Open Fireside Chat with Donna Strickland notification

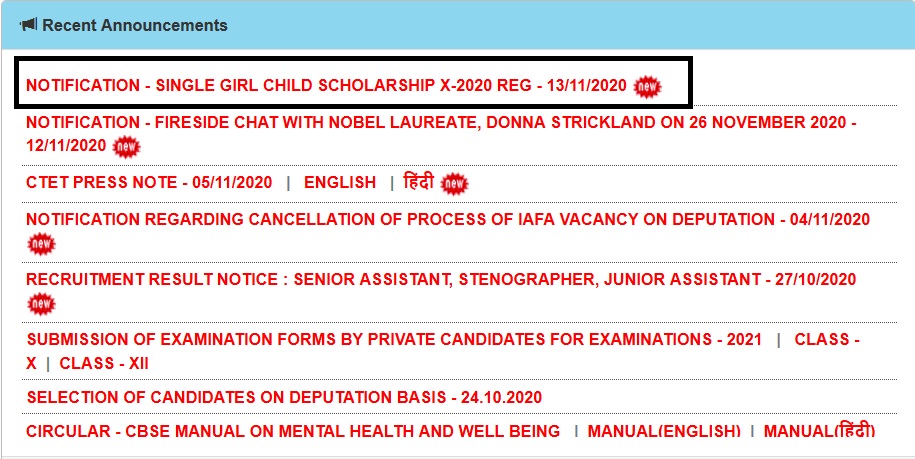coord(441,134)
